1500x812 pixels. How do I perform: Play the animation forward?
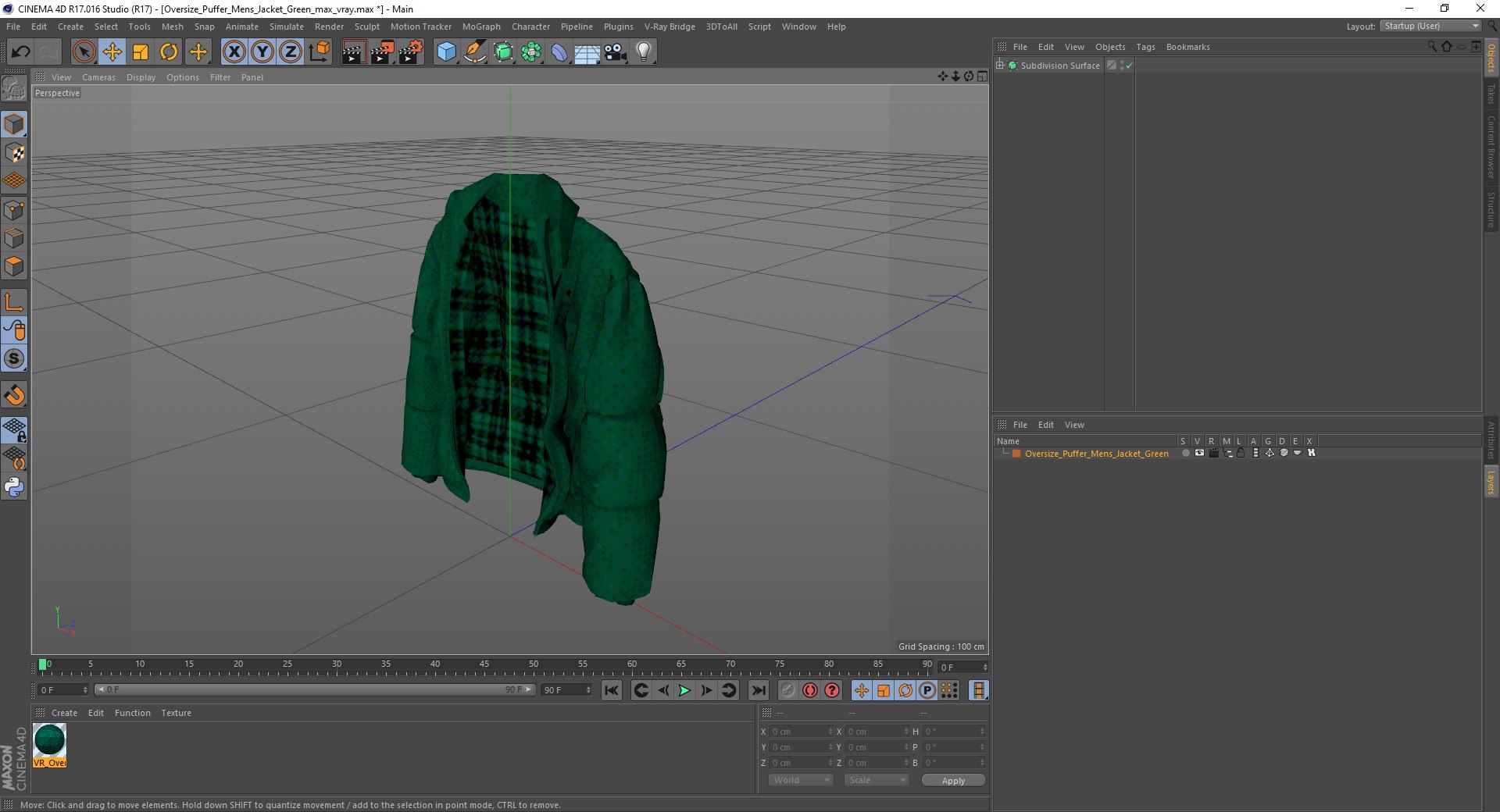(684, 690)
